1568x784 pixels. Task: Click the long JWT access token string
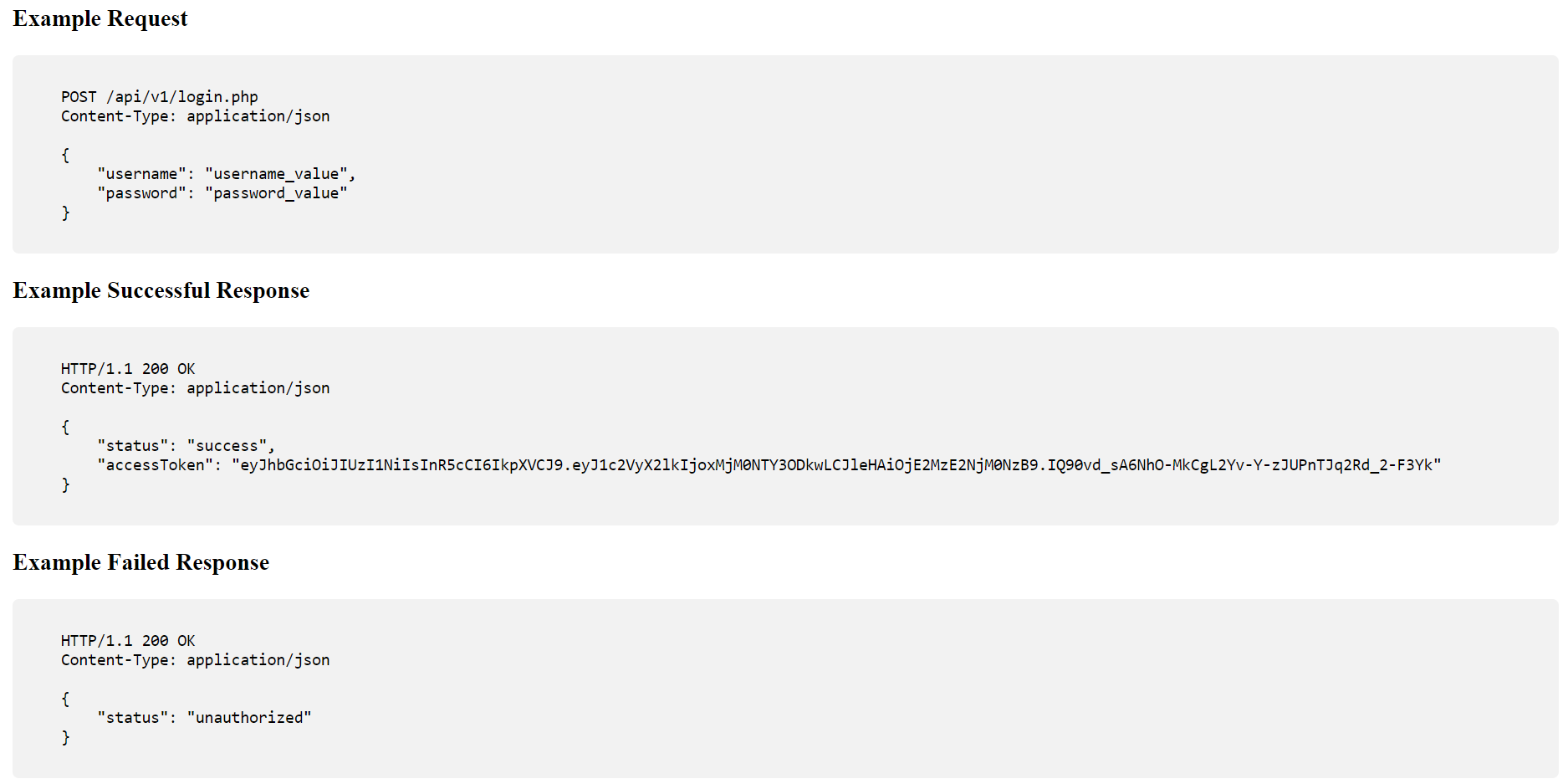(836, 465)
